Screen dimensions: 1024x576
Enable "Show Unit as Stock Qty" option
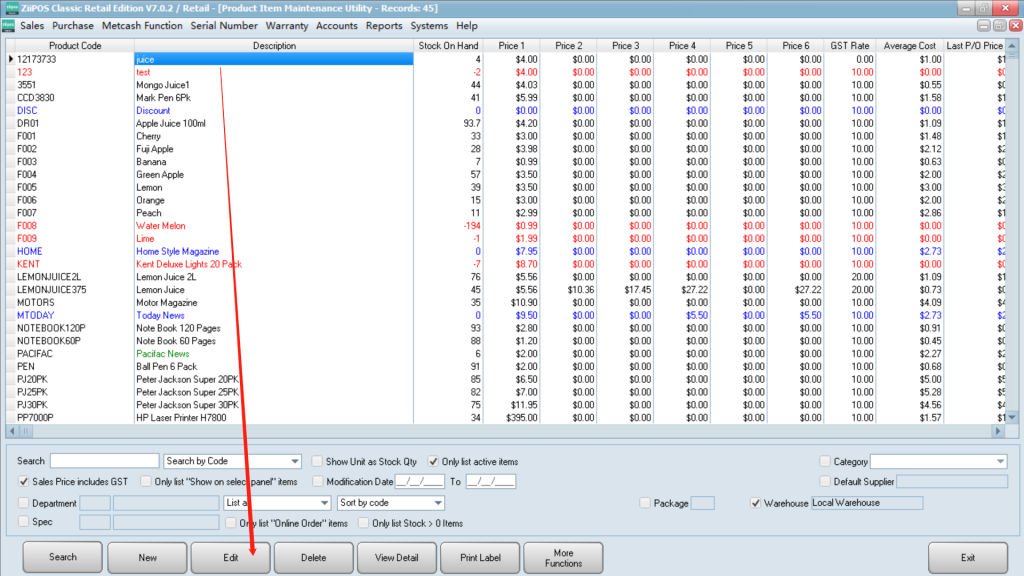pyautogui.click(x=317, y=462)
